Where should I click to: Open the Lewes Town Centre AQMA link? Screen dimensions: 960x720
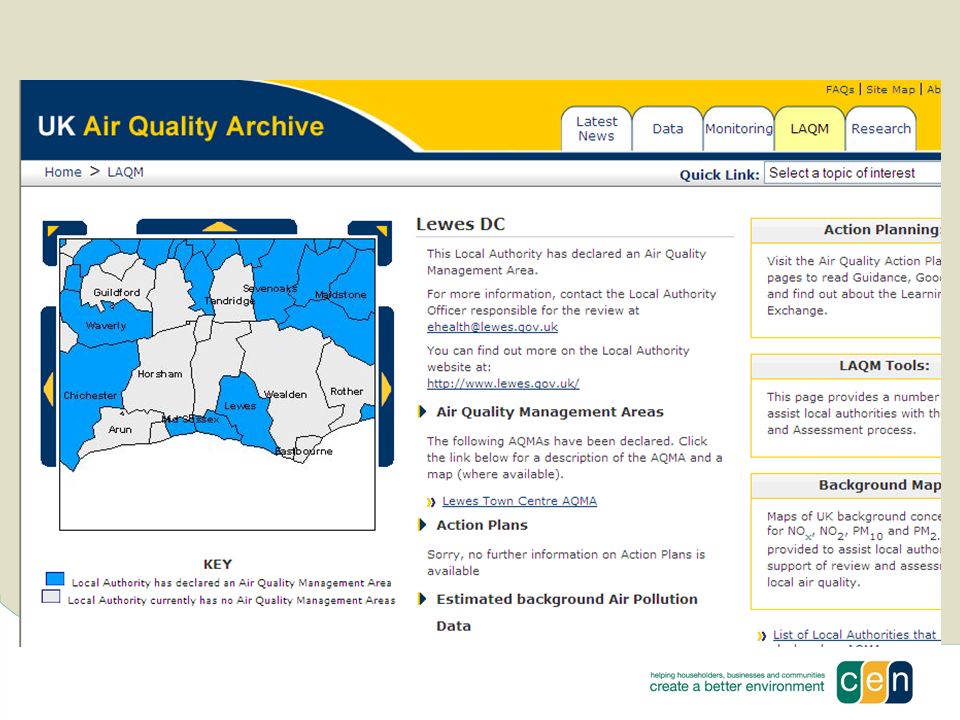[x=519, y=501]
